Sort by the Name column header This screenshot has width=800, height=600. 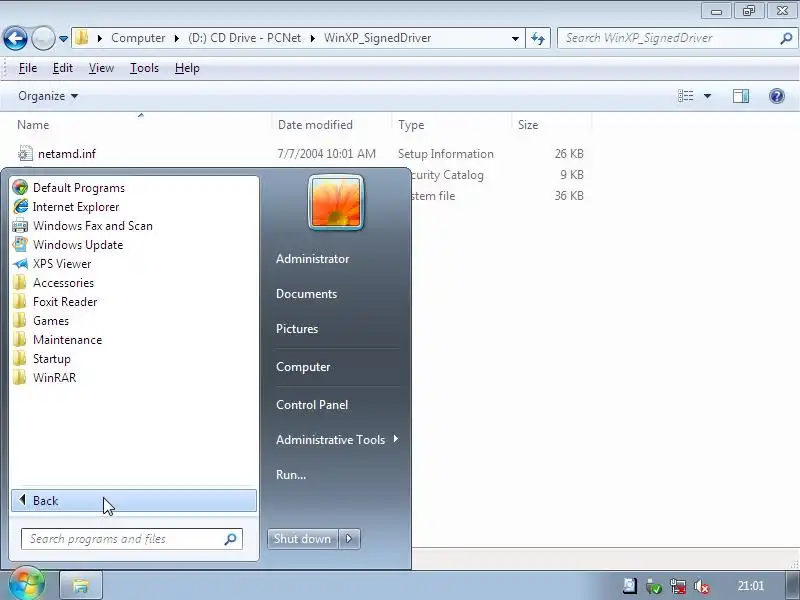pyautogui.click(x=140, y=124)
